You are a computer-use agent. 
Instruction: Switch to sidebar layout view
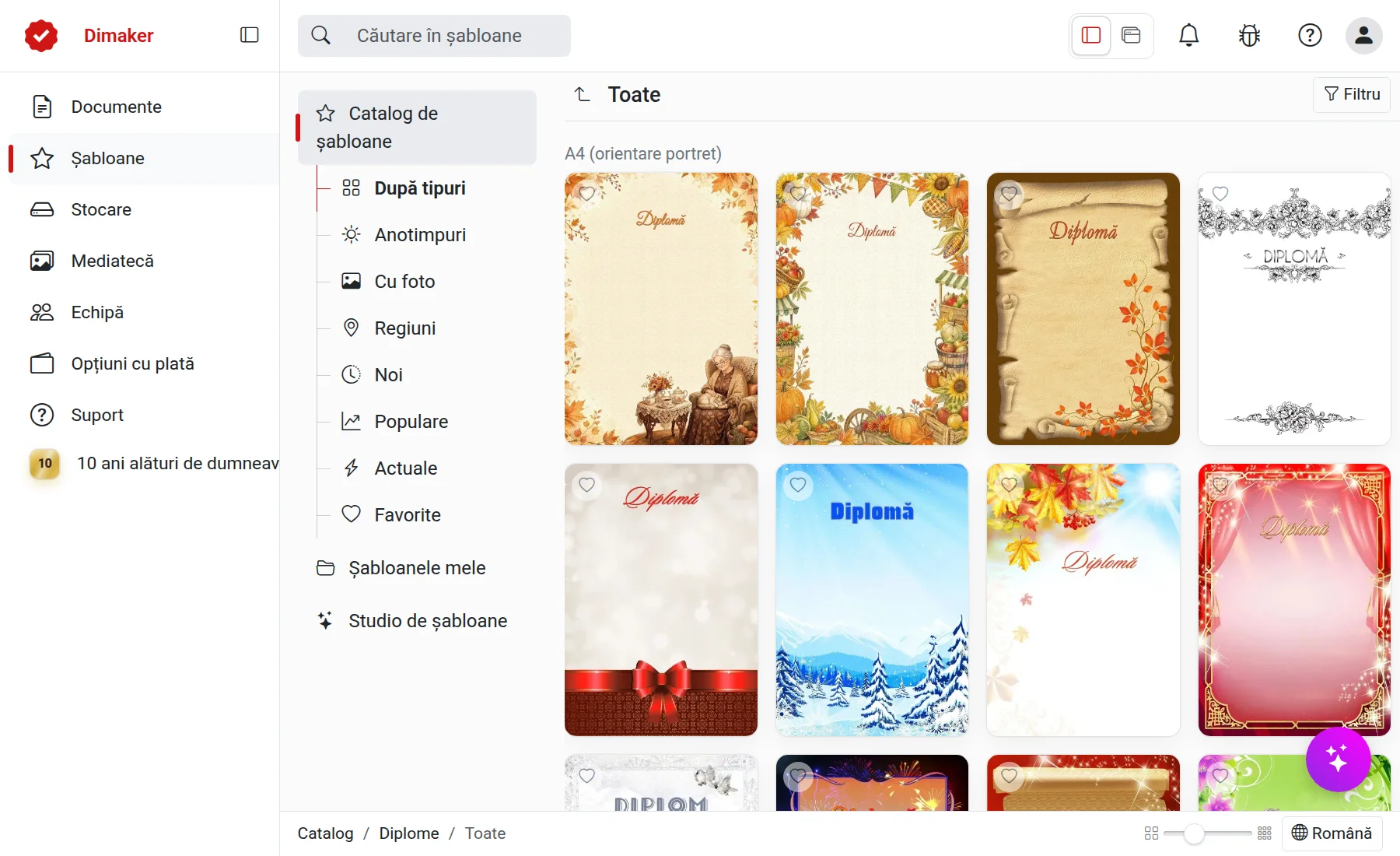click(1090, 35)
